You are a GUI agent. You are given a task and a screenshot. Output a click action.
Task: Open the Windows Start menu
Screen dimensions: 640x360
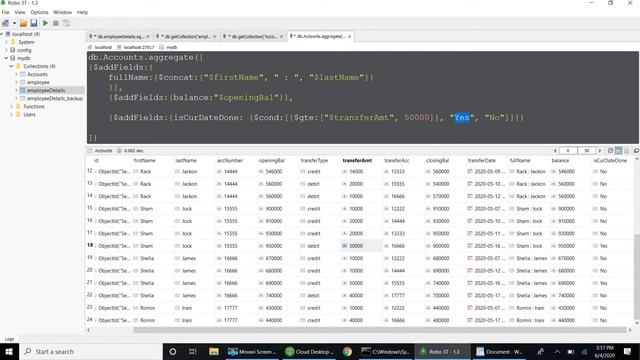[9, 351]
